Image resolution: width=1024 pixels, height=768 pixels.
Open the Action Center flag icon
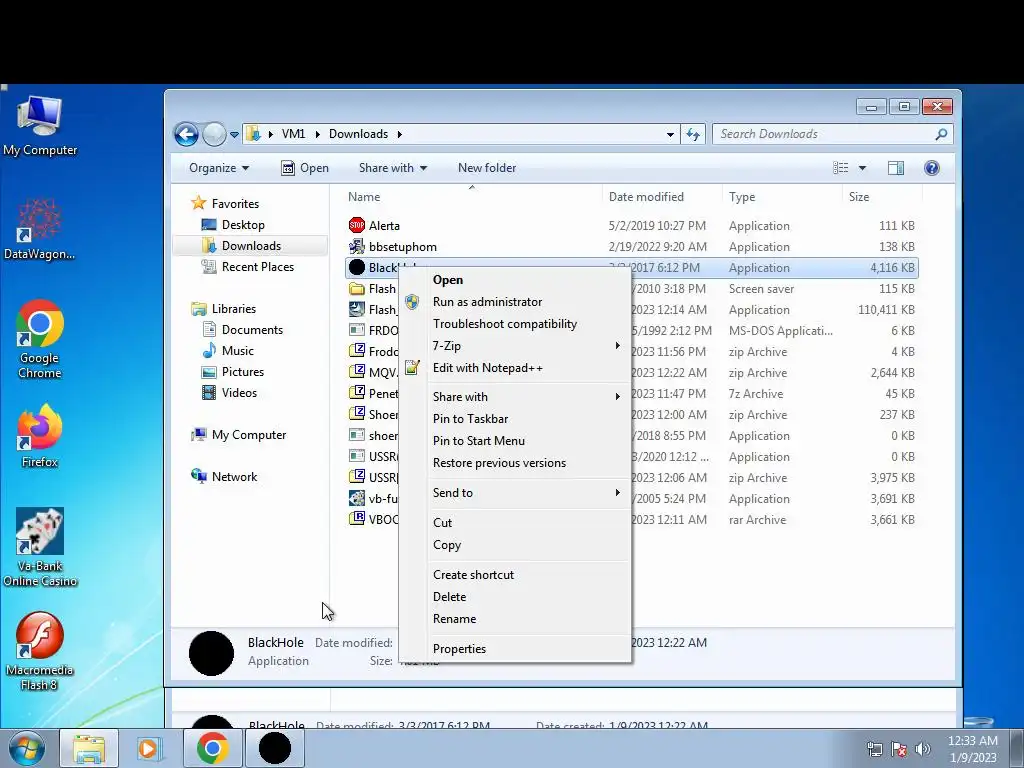pyautogui.click(x=899, y=750)
